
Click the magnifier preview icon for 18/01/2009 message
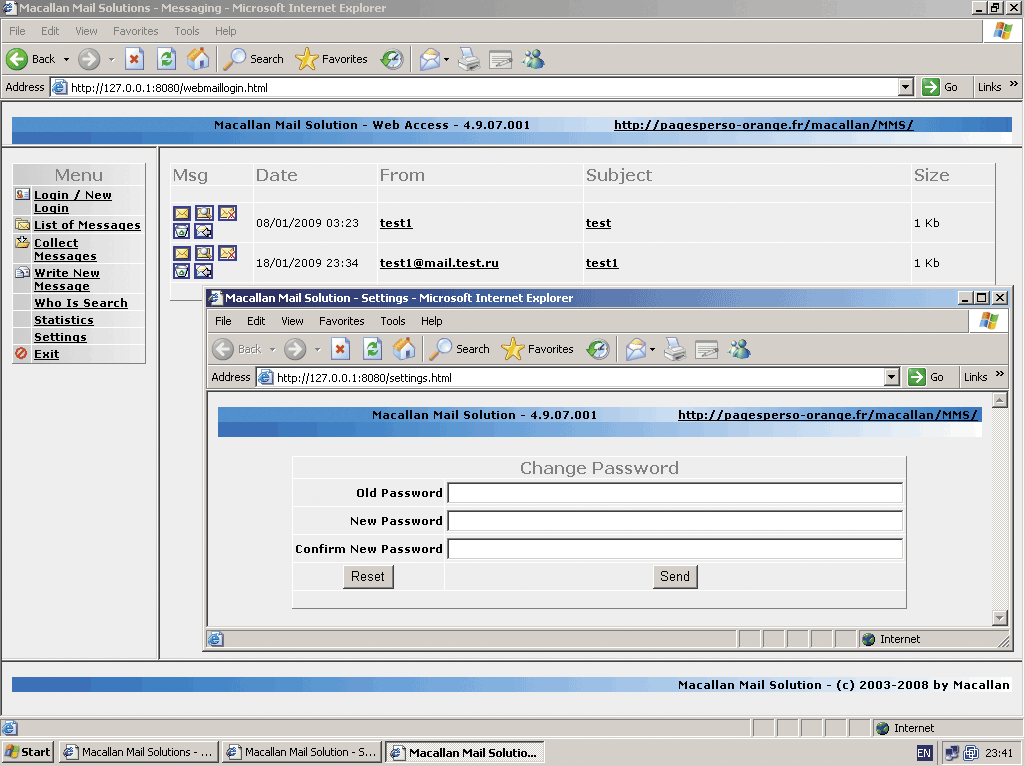(204, 253)
